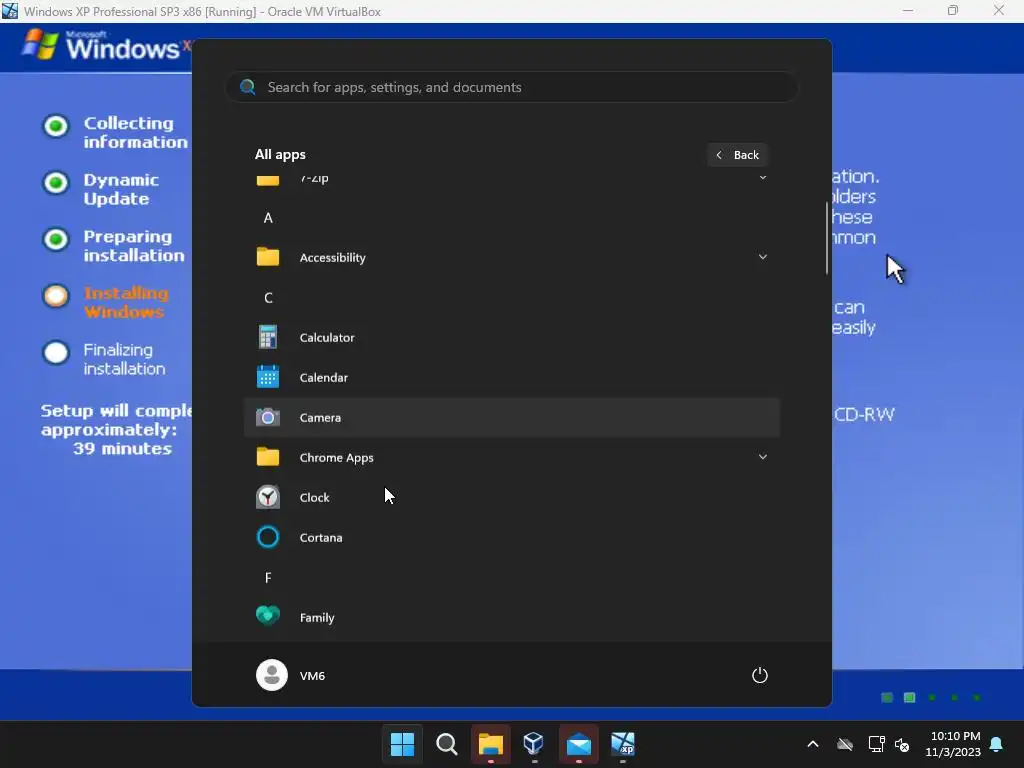Select the Camera list entry text
Image resolution: width=1024 pixels, height=768 pixels.
320,417
